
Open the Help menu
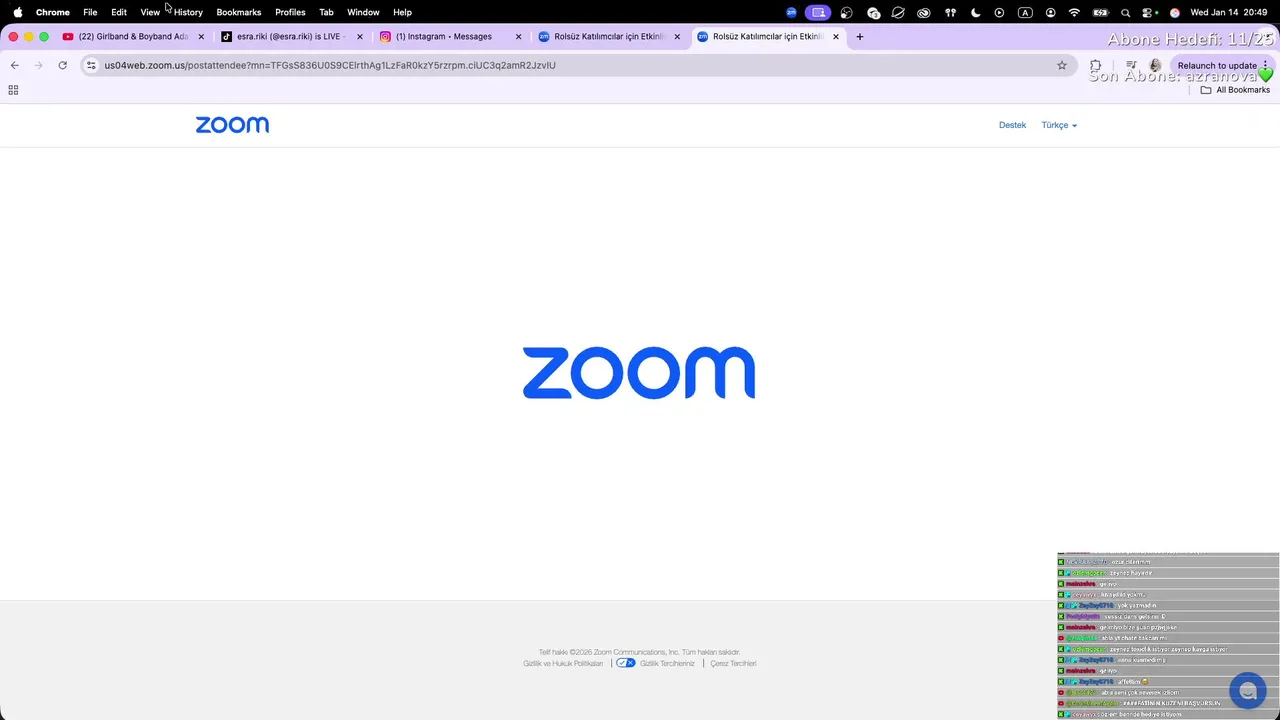402,12
